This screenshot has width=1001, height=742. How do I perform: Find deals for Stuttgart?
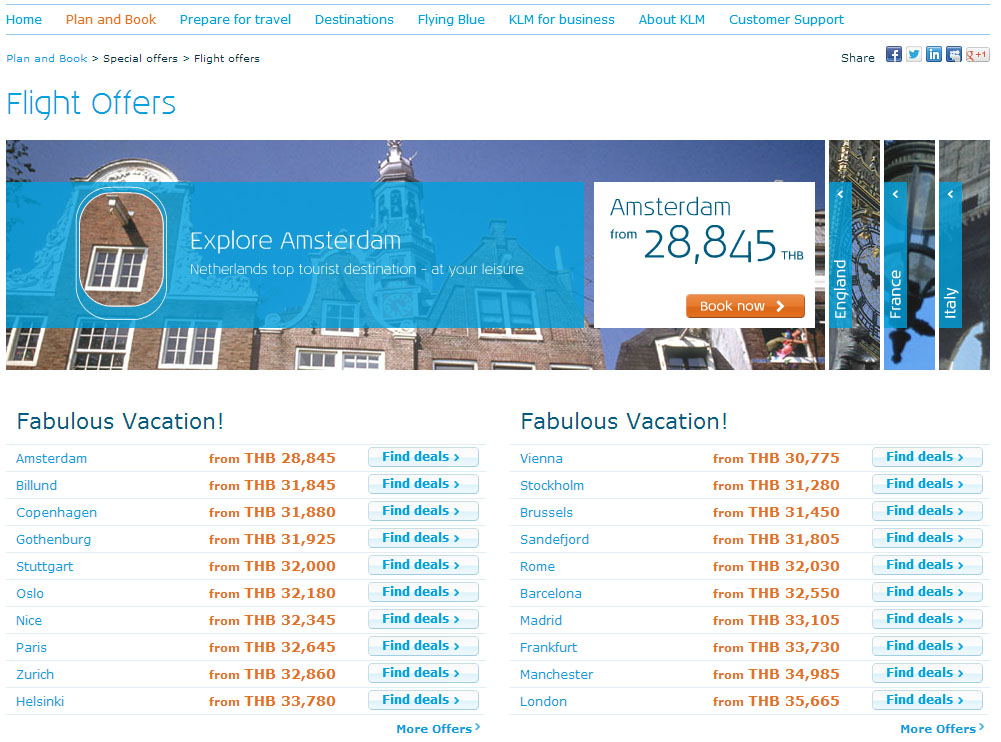click(x=423, y=565)
